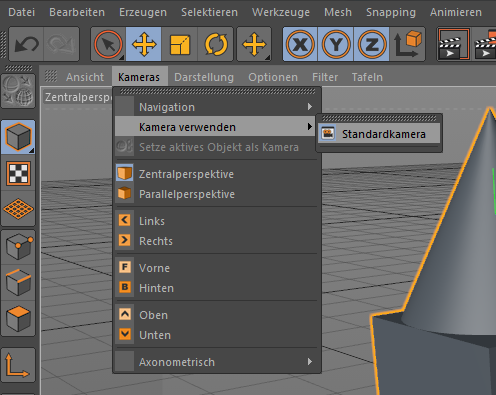Close the viewport Kameras menu

[x=139, y=77]
